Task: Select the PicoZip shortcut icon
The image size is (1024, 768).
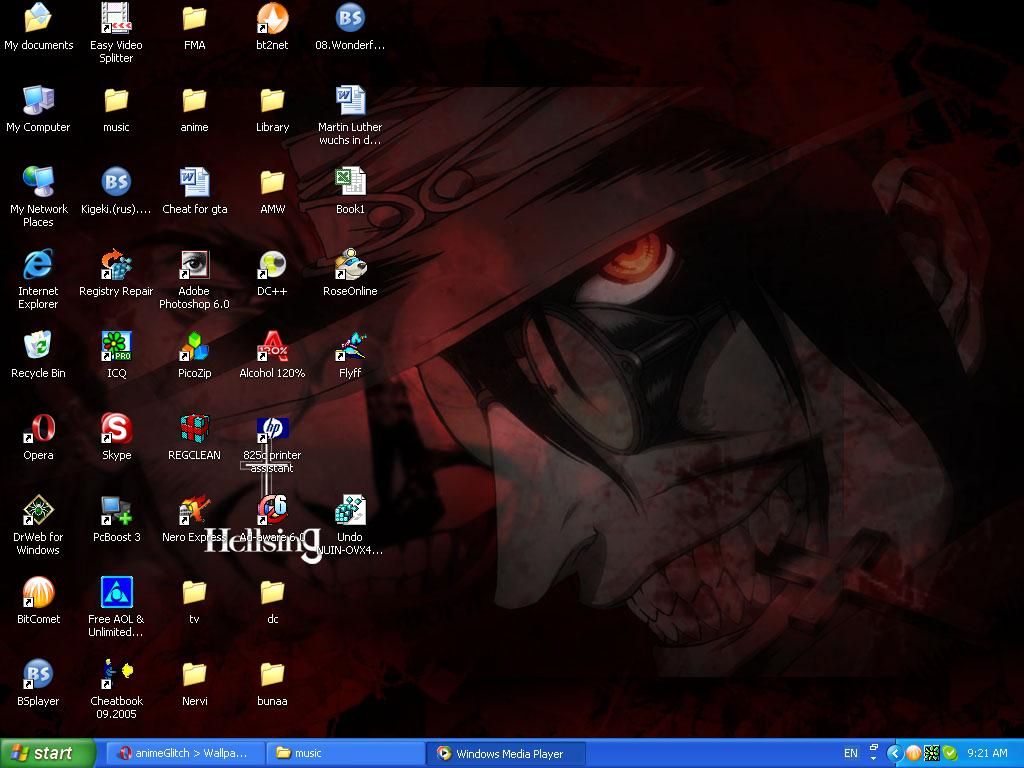Action: point(194,346)
